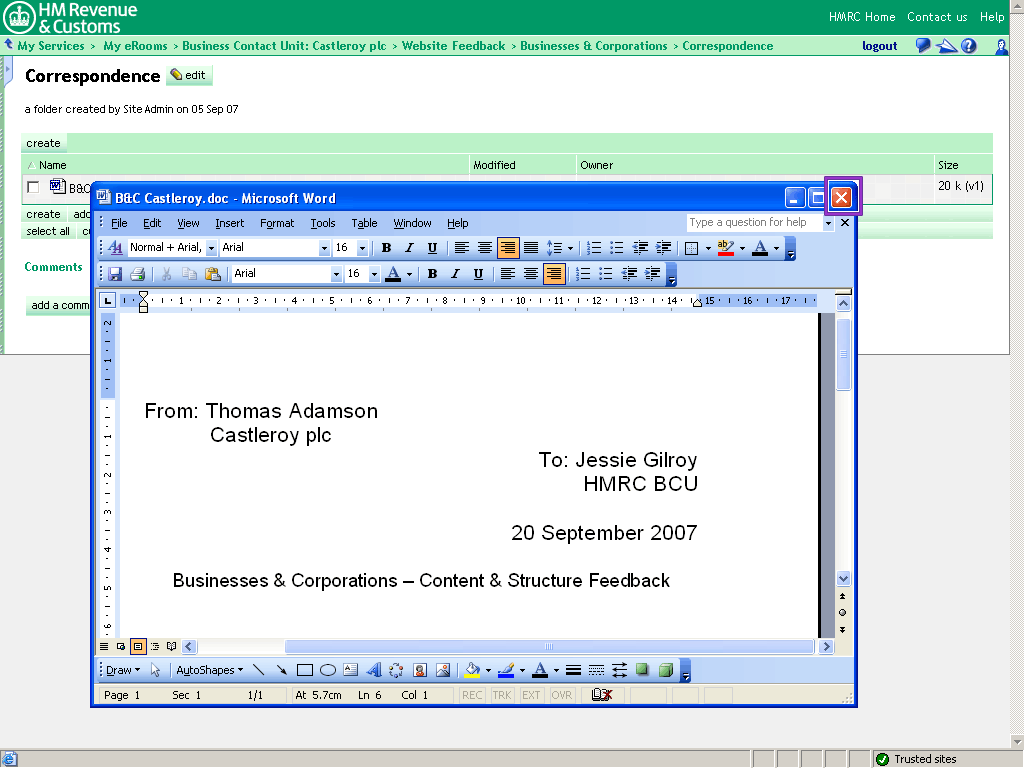This screenshot has width=1024, height=768.
Task: Switch to Outline view icon bottom left
Action: (155, 647)
